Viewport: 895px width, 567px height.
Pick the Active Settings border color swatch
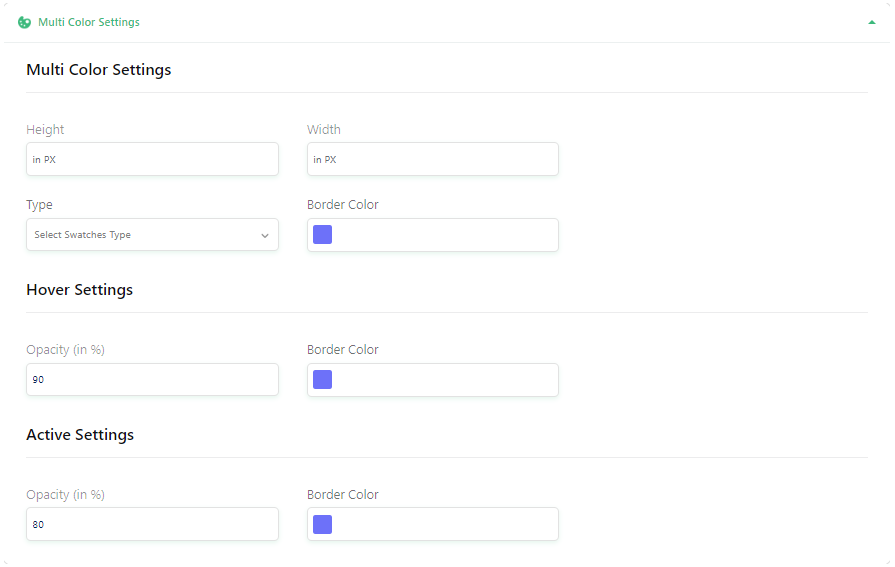click(322, 524)
